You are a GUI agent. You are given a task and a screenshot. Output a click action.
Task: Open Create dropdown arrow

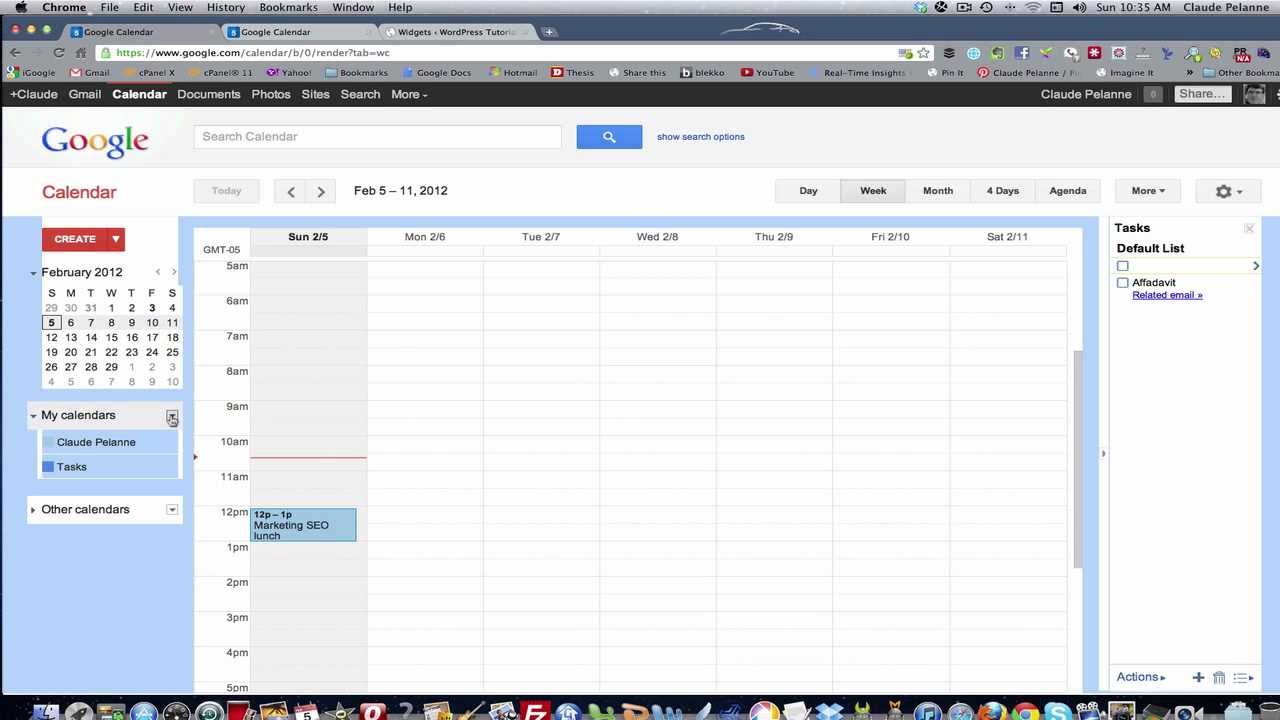116,239
